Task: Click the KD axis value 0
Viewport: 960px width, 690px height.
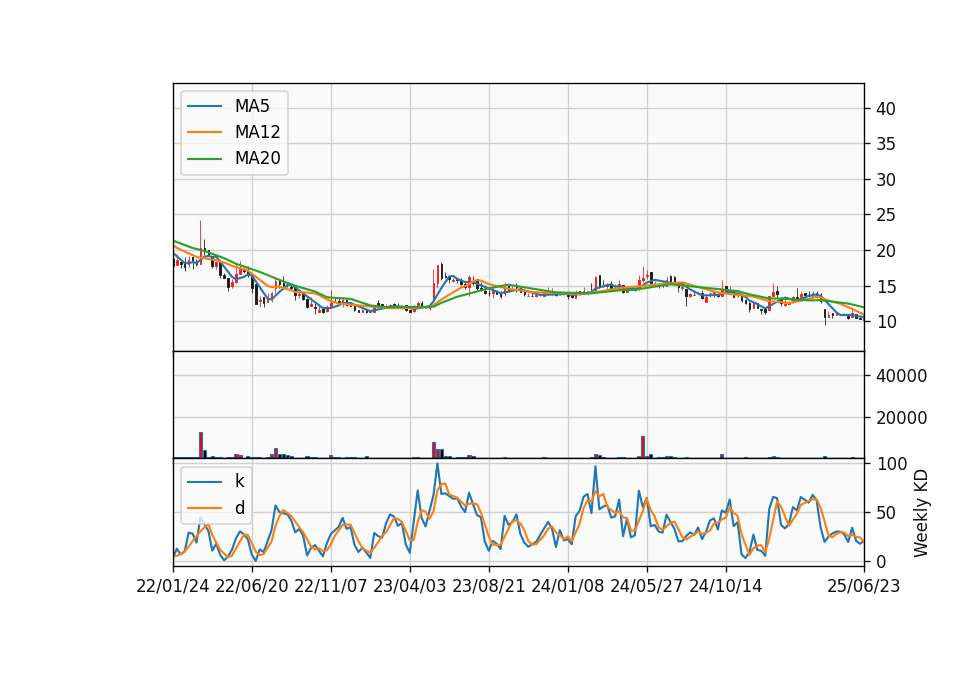Action: pos(881,561)
